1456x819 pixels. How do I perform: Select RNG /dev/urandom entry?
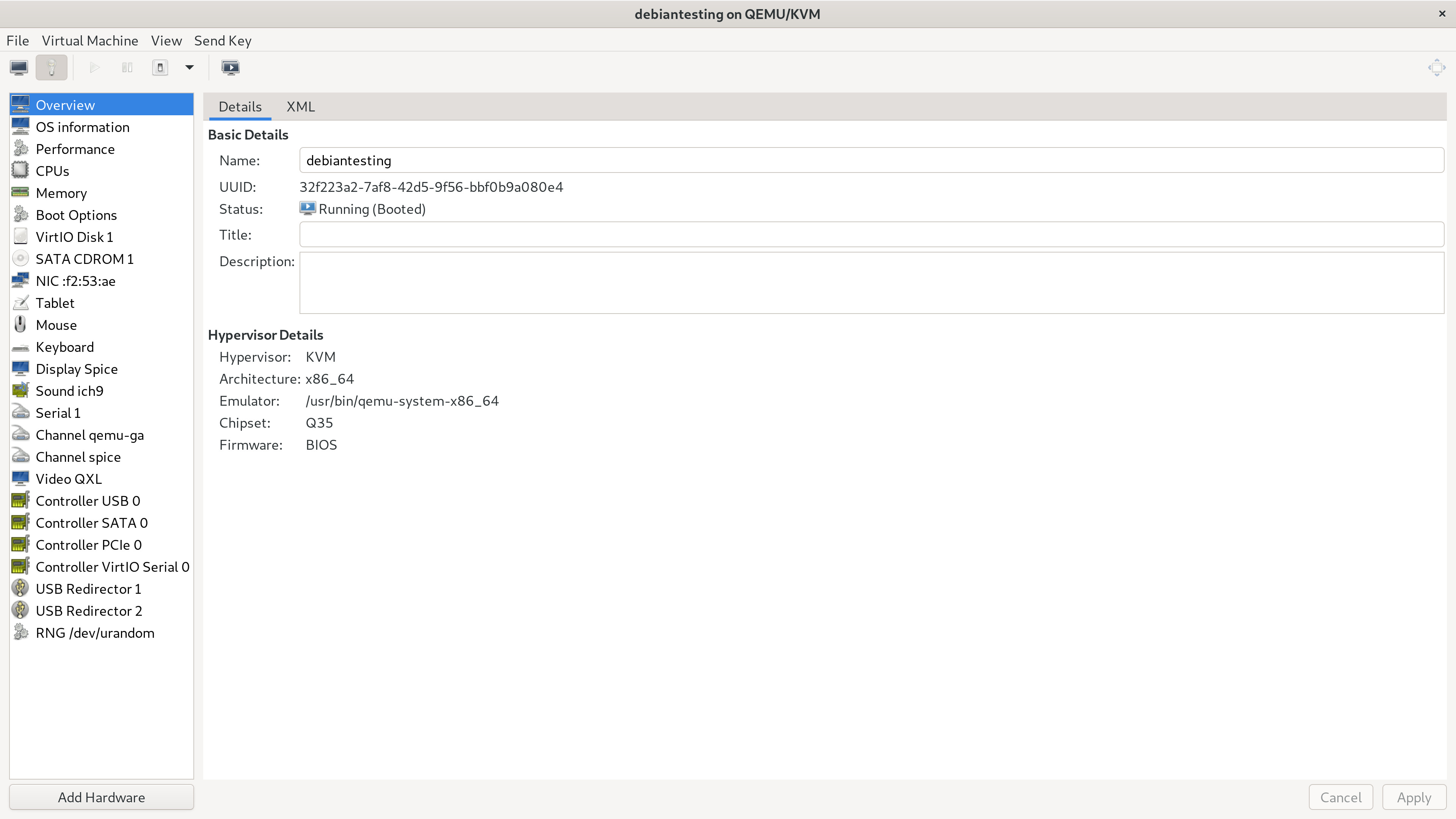(102, 632)
